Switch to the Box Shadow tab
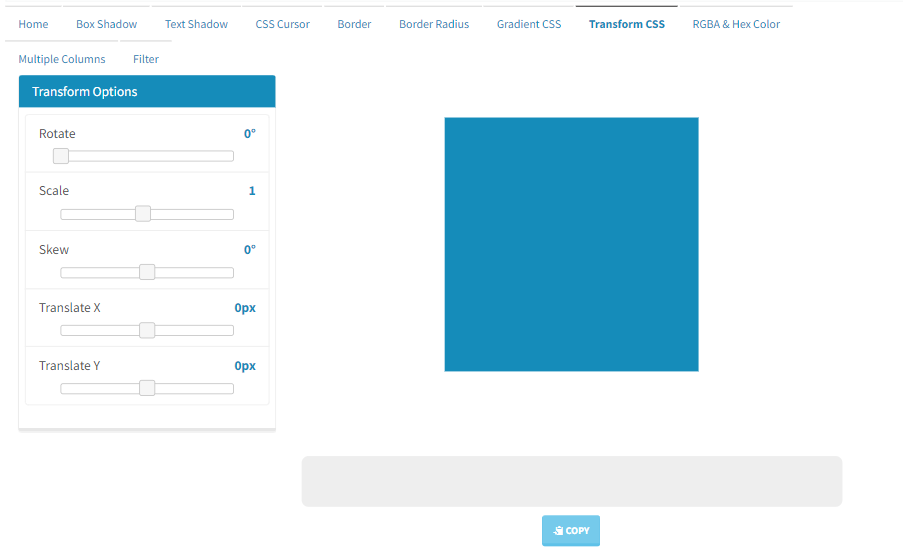The width and height of the screenshot is (903, 556). pos(106,24)
